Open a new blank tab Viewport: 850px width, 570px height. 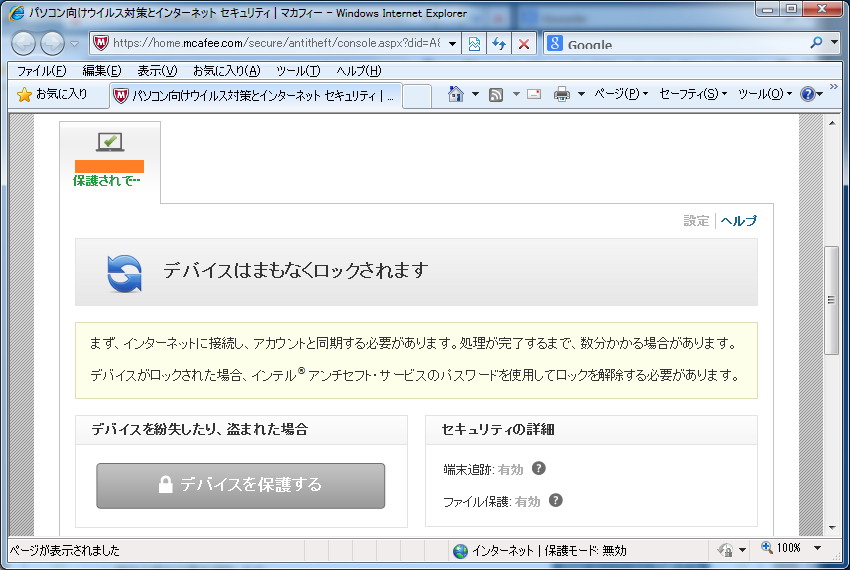(417, 97)
